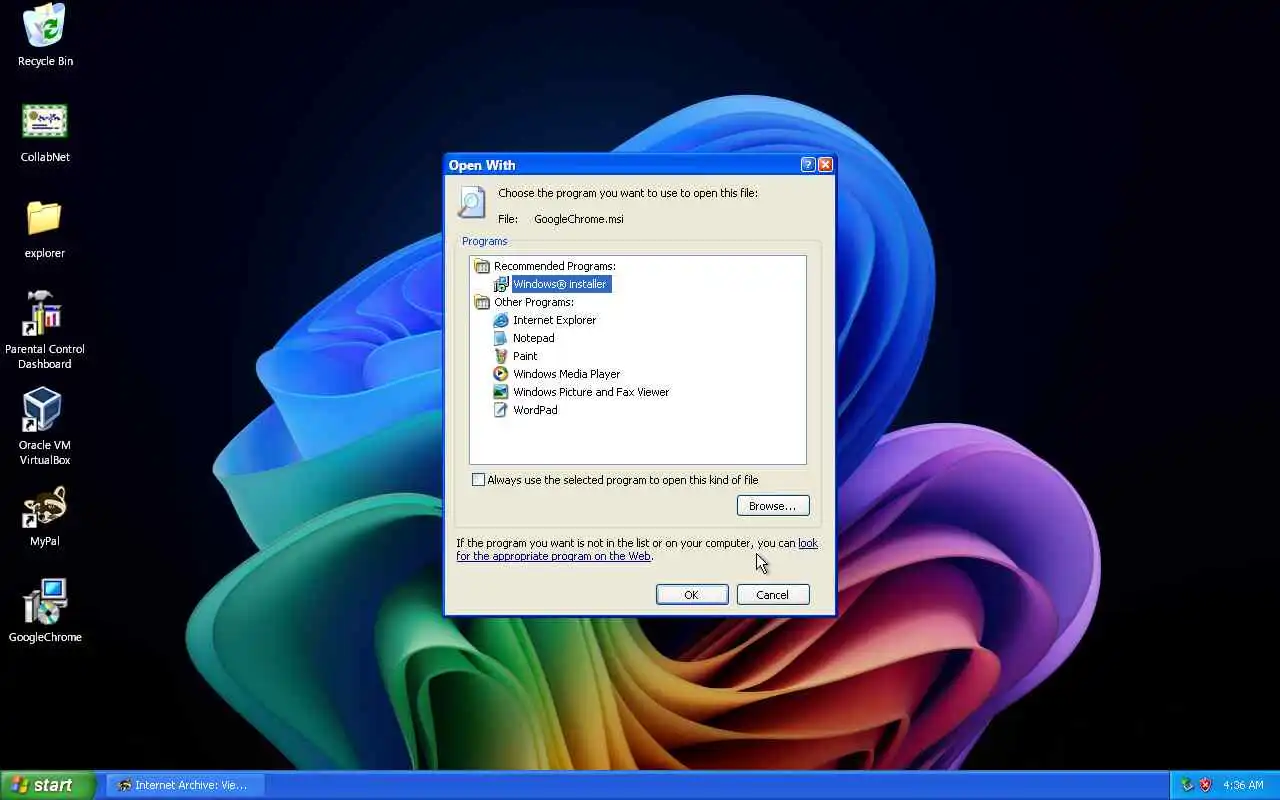Click the Picture and Fax Viewer icon
Viewport: 1280px width, 800px height.
(x=501, y=392)
